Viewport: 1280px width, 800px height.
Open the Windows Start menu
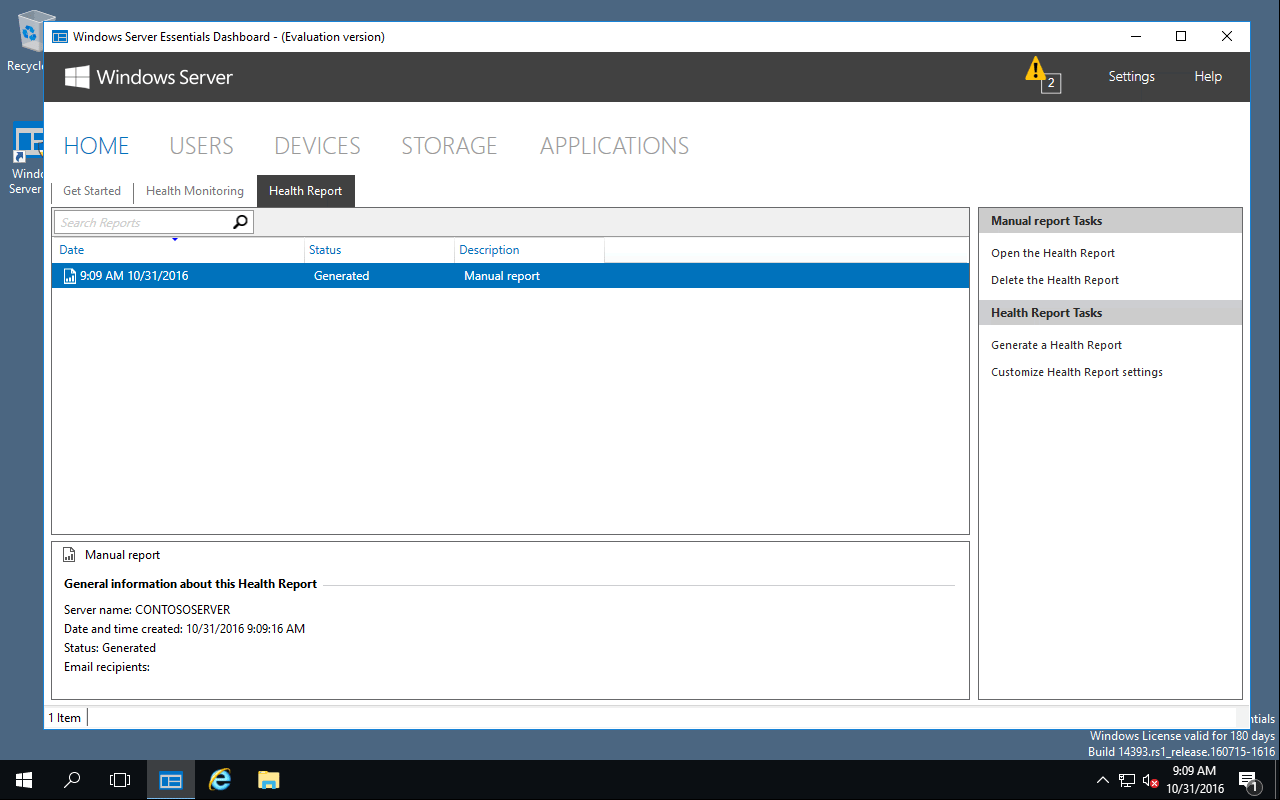[24, 780]
